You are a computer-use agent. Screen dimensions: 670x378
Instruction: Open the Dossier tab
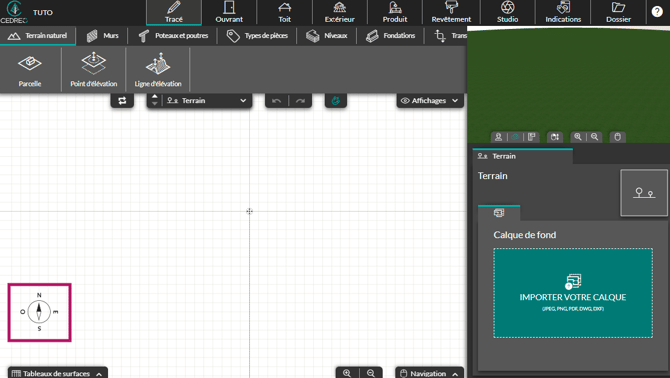coord(618,12)
